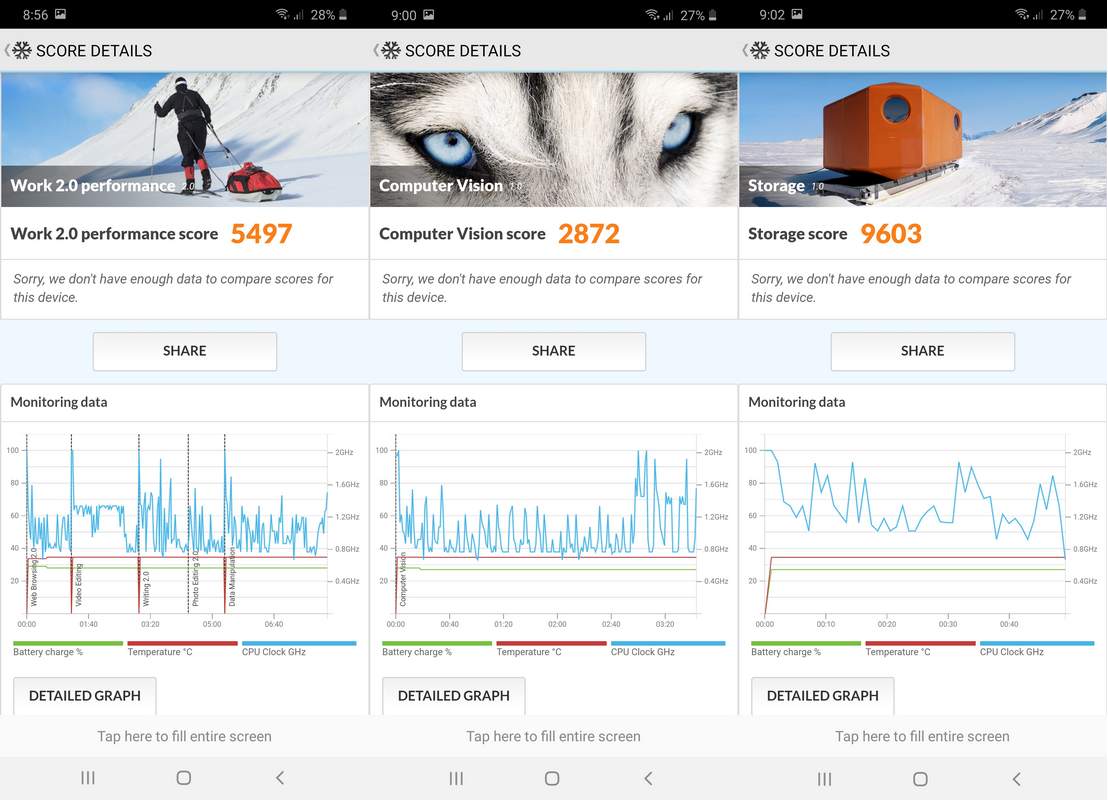Tap 'Computer Vision score' label
Image resolution: width=1108 pixels, height=800 pixels.
pos(462,234)
